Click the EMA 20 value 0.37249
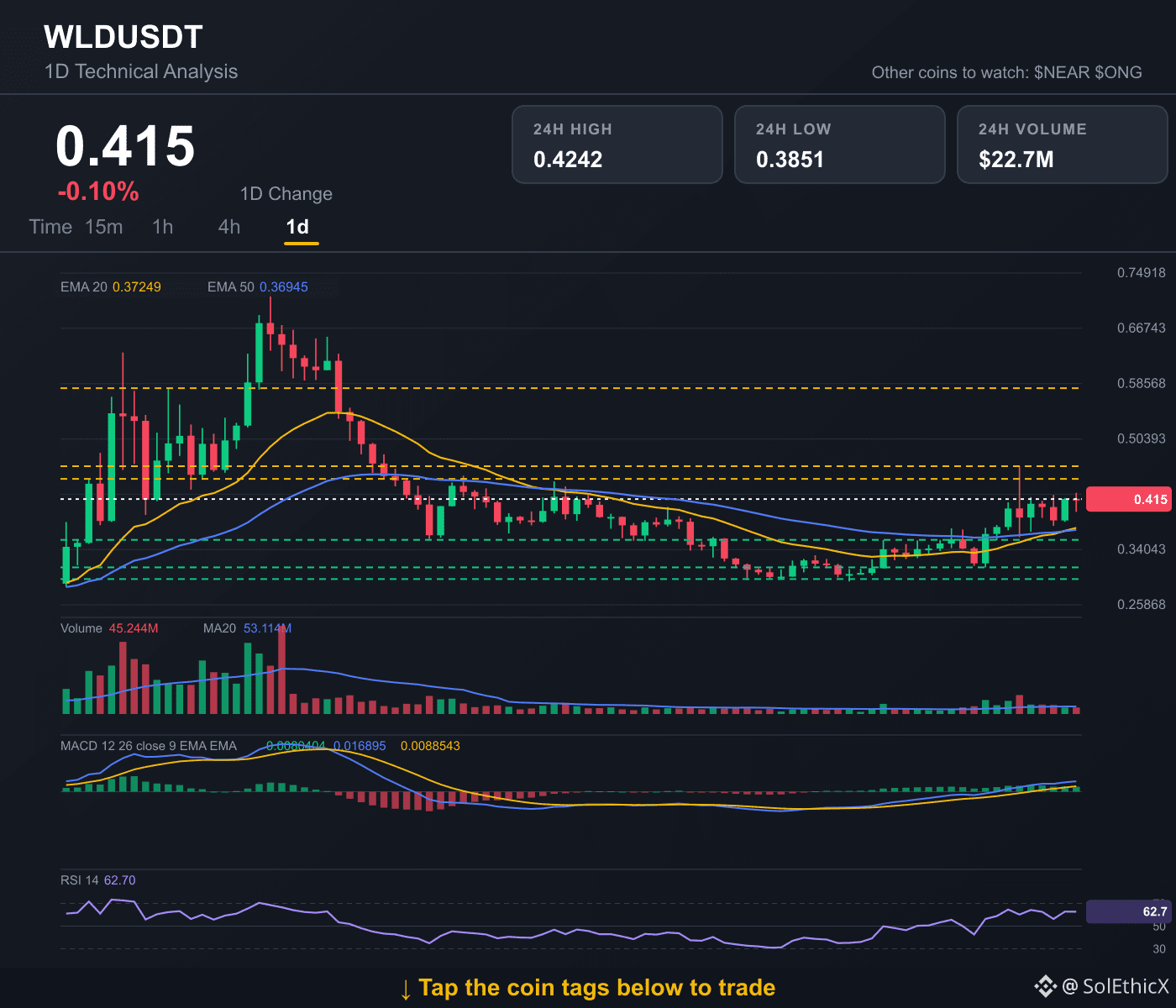Viewport: 1176px width, 1008px height. pyautogui.click(x=137, y=287)
